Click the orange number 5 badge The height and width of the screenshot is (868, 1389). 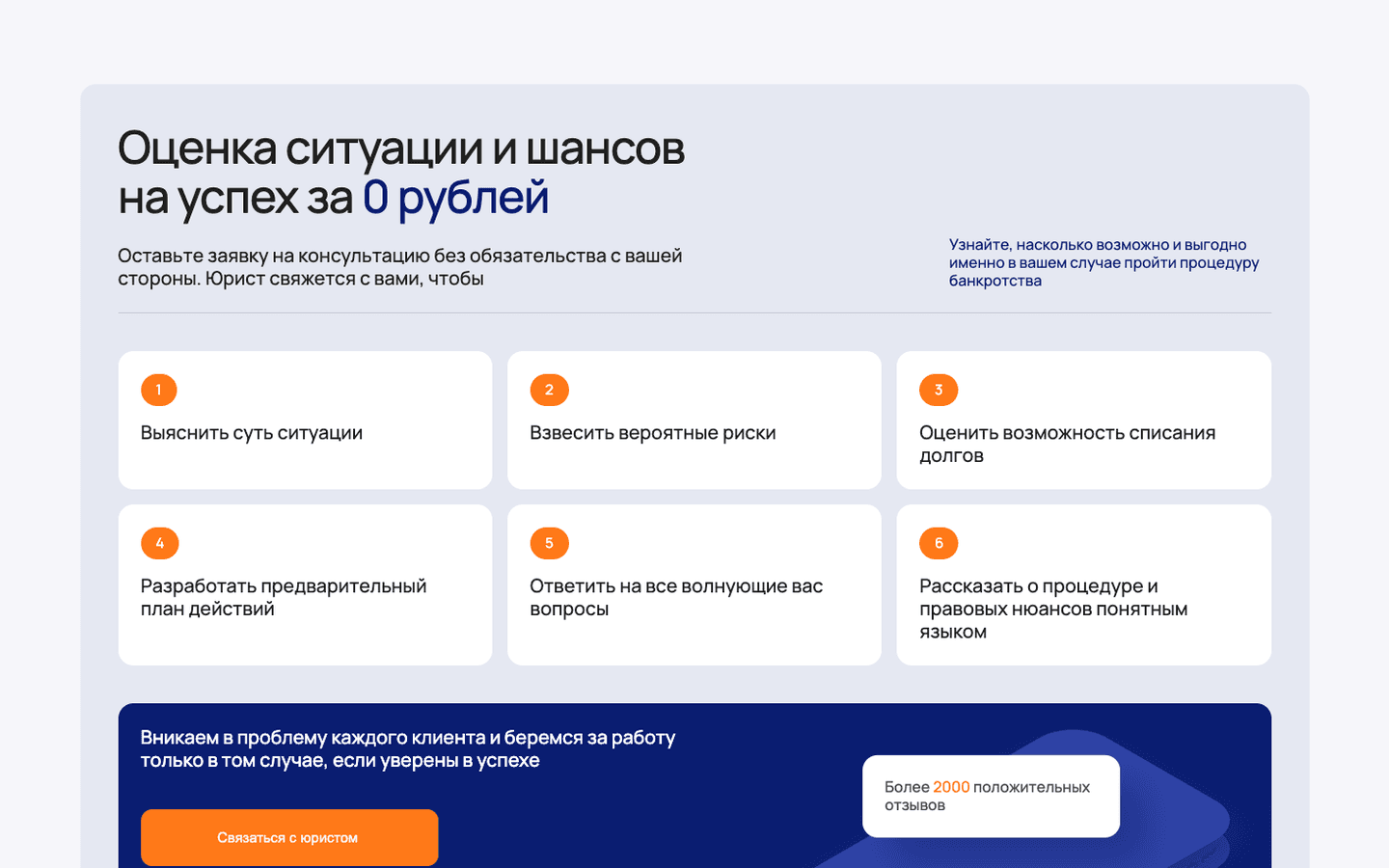(x=550, y=543)
